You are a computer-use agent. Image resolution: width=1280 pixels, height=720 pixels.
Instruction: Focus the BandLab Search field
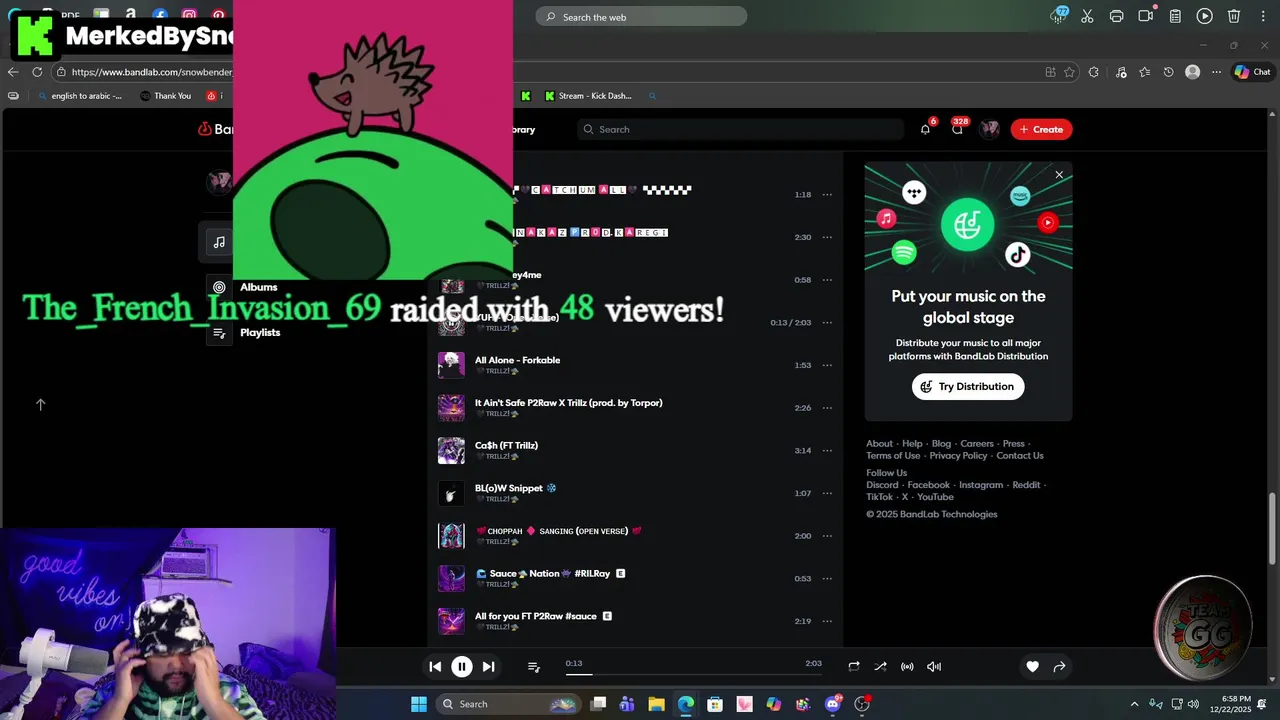(x=740, y=129)
